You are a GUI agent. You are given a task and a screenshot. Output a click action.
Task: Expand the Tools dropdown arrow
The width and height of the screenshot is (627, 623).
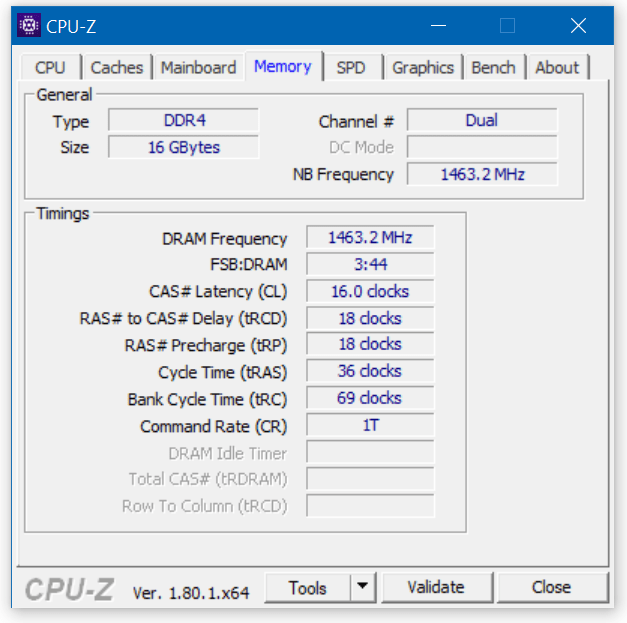click(363, 587)
